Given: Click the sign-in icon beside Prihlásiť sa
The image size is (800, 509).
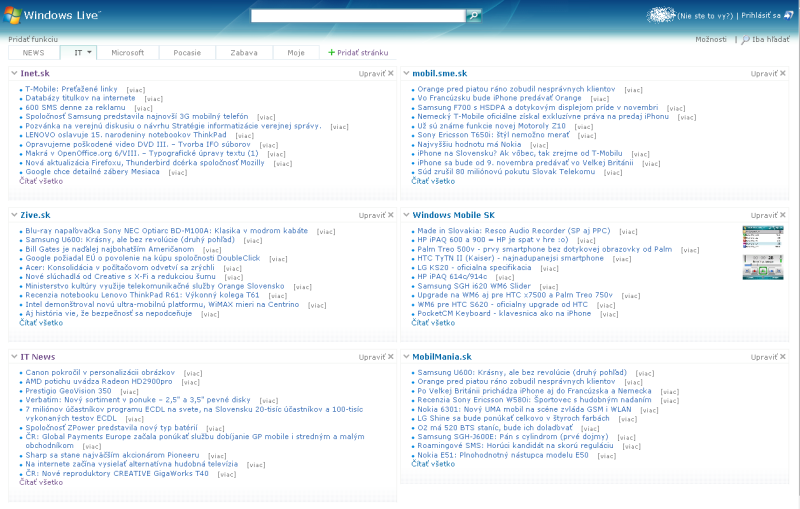Looking at the screenshot, I should (788, 15).
